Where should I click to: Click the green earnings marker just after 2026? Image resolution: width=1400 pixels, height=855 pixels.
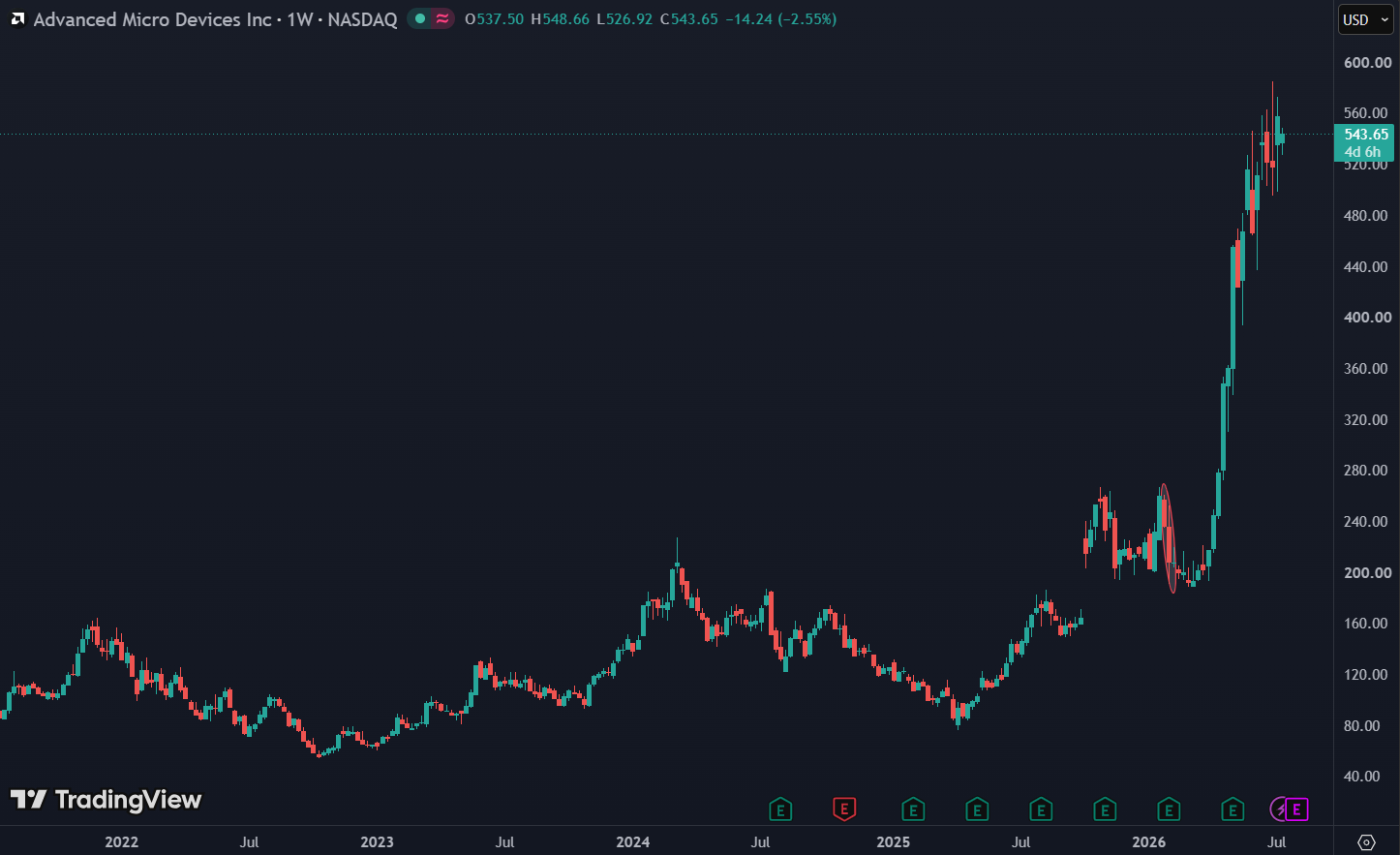pos(1169,809)
